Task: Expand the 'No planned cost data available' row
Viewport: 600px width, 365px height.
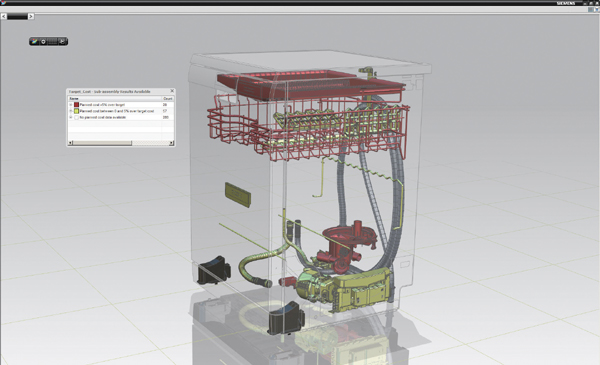Action: (71, 117)
